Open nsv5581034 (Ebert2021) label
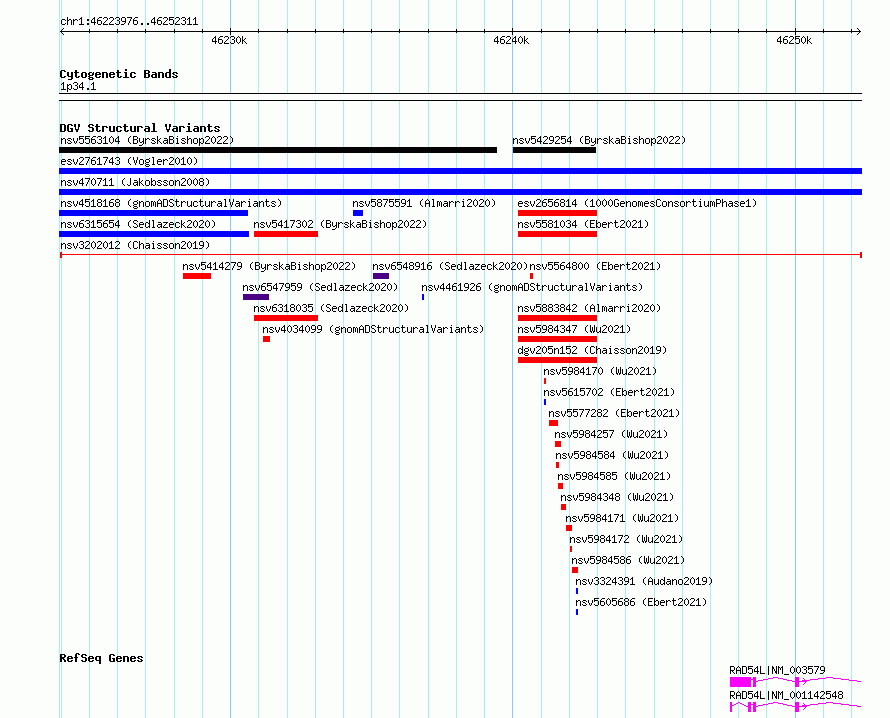Viewport: 890px width, 718px height. pos(583,224)
